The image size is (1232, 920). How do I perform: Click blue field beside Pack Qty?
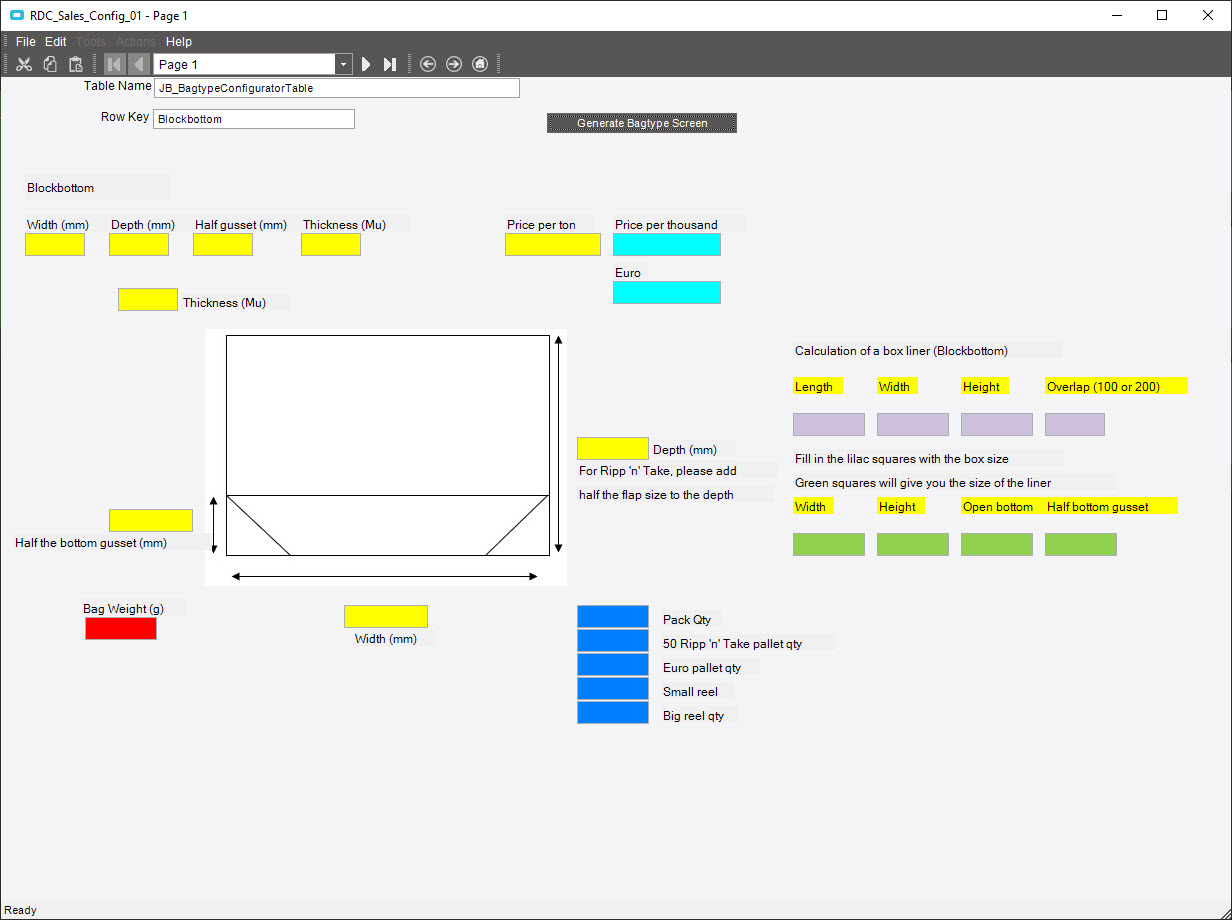(613, 617)
